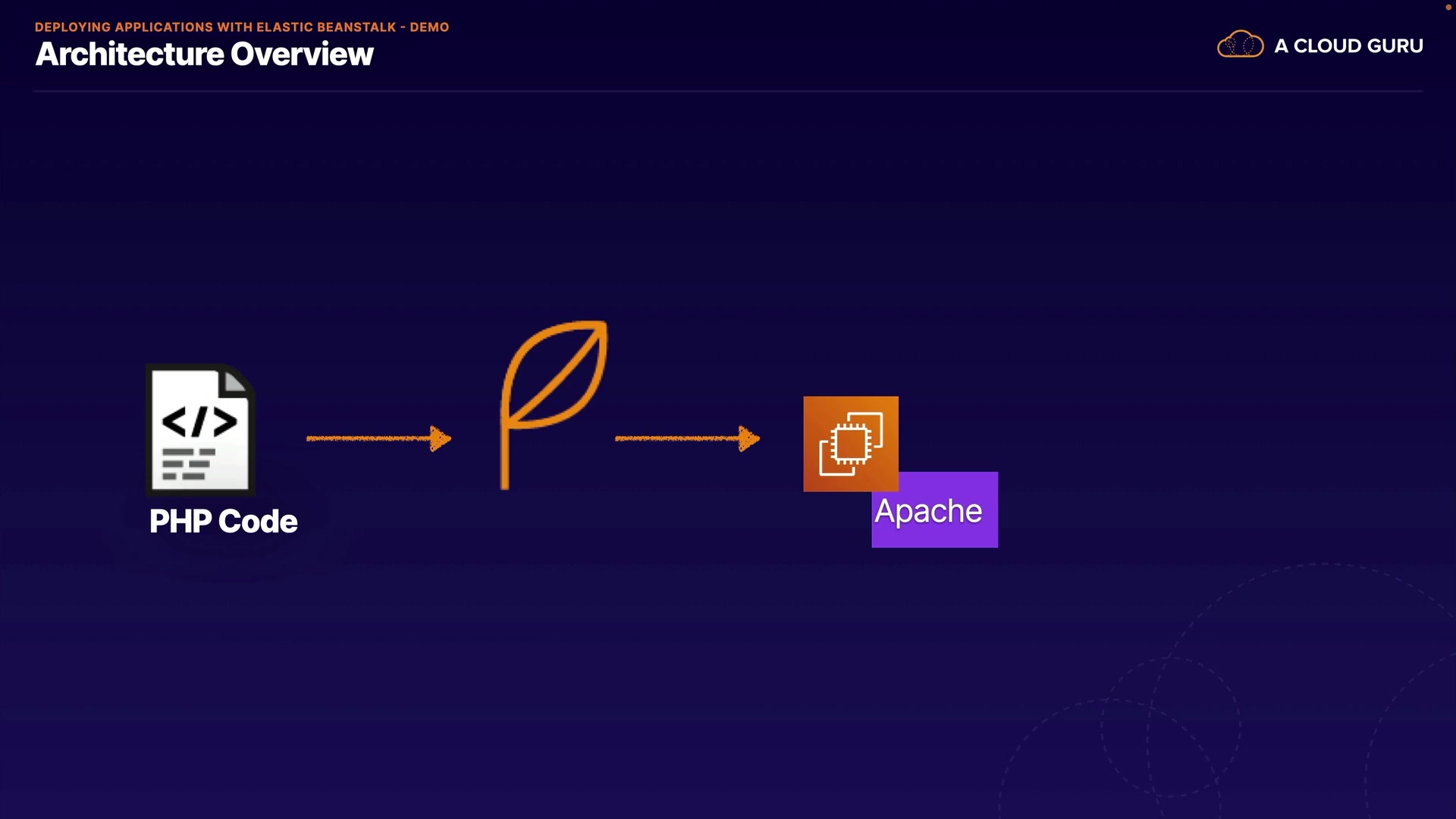Click the word Apache

928,511
